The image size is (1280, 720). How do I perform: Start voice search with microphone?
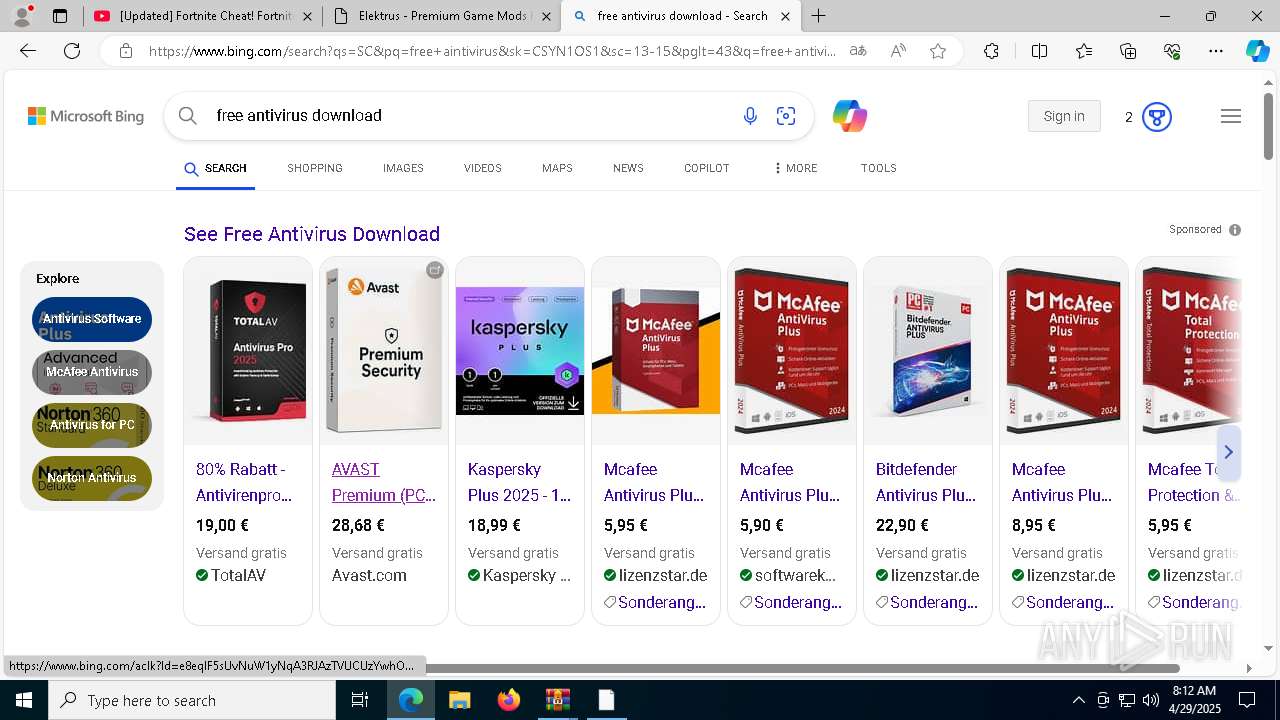[x=750, y=116]
